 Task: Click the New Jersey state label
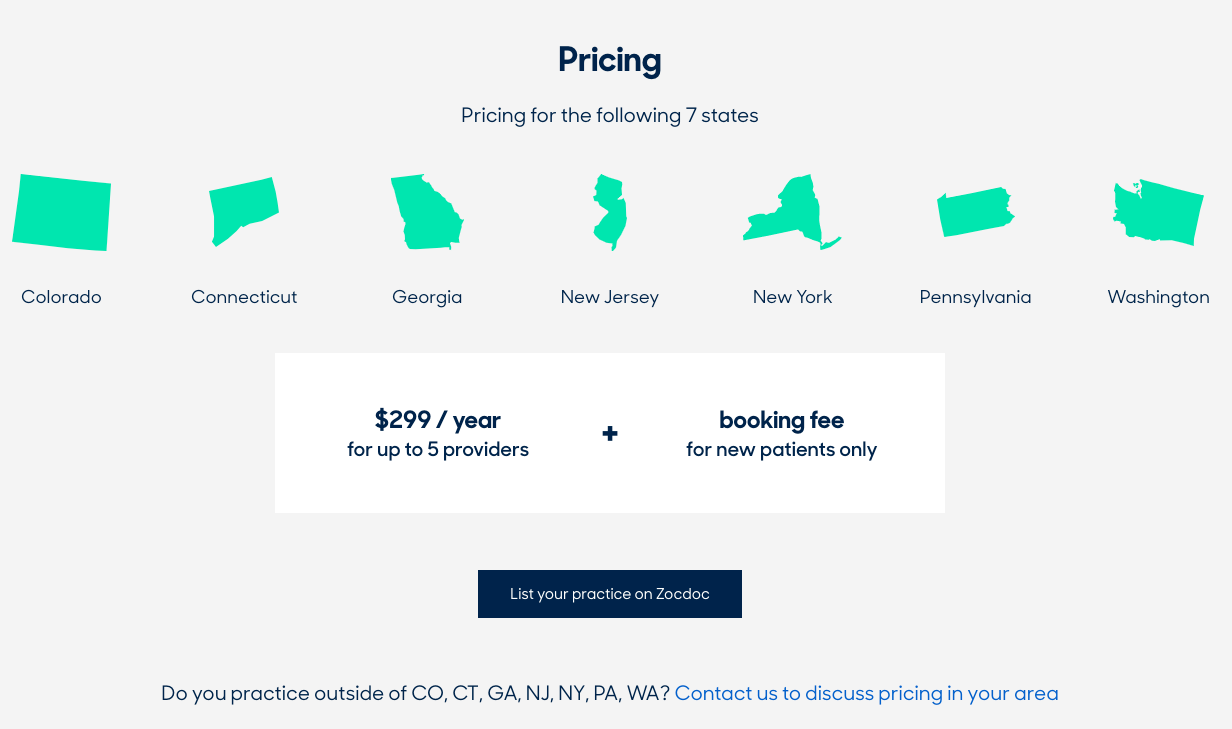click(x=610, y=297)
